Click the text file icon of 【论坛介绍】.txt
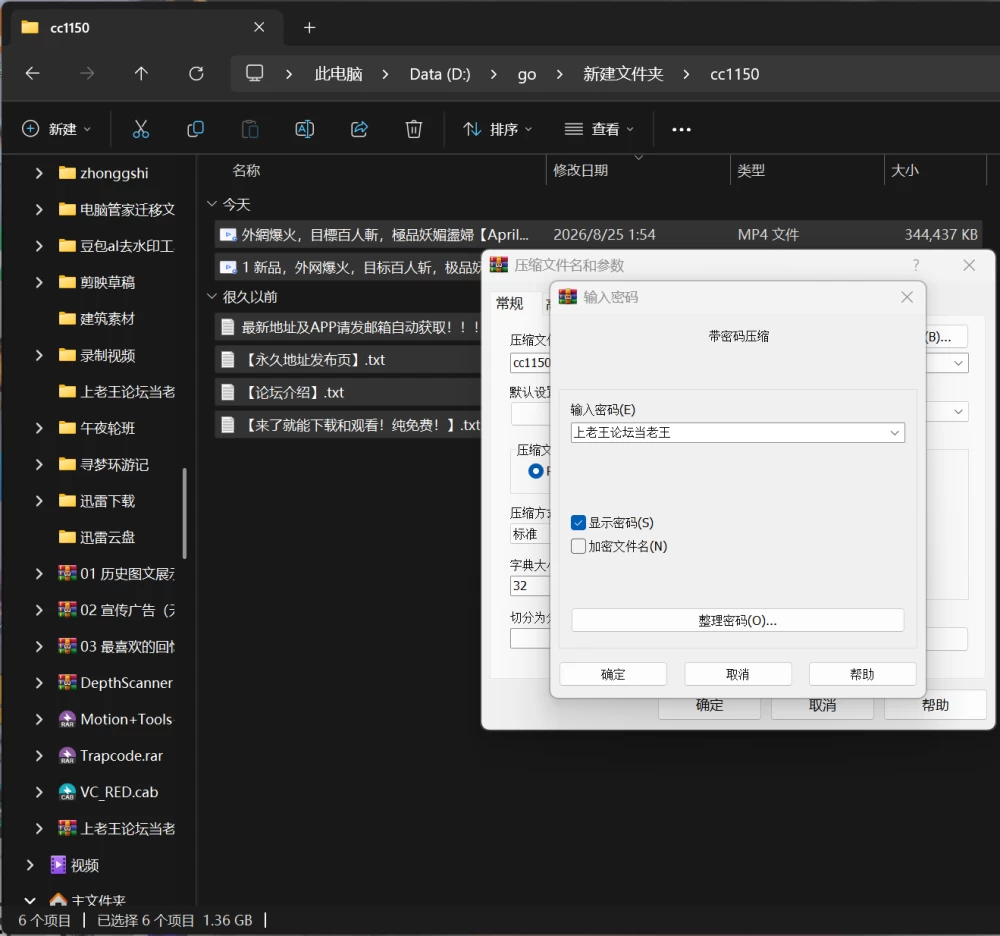 pos(228,392)
